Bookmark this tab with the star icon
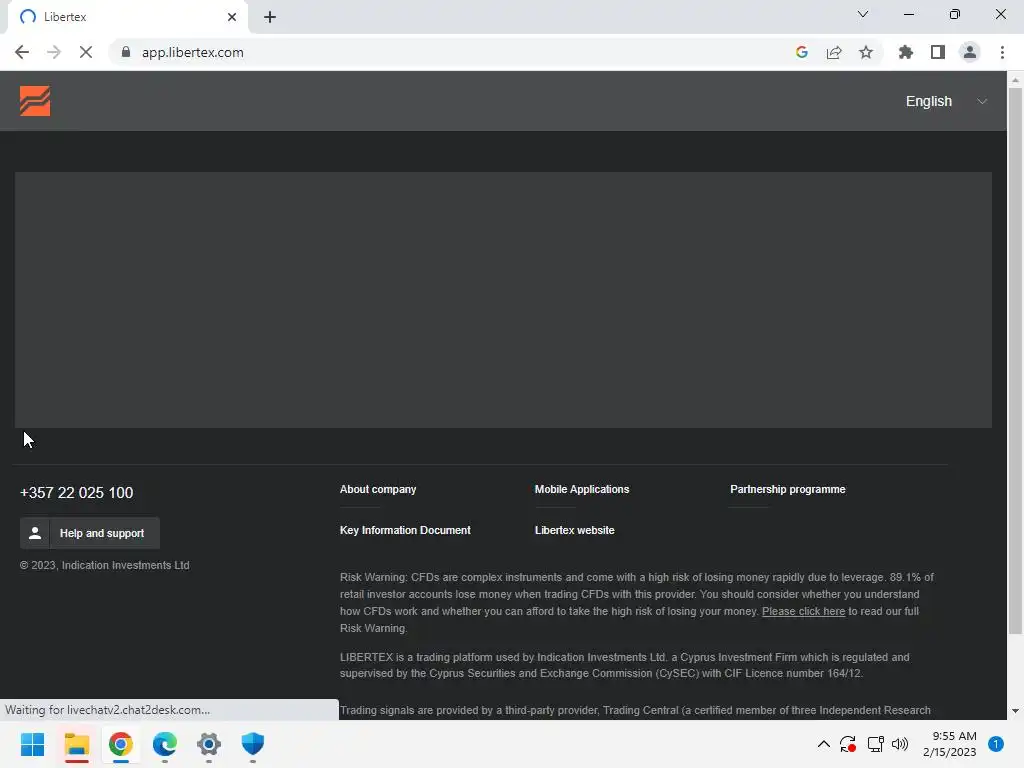Viewport: 1024px width, 768px height. 866,52
